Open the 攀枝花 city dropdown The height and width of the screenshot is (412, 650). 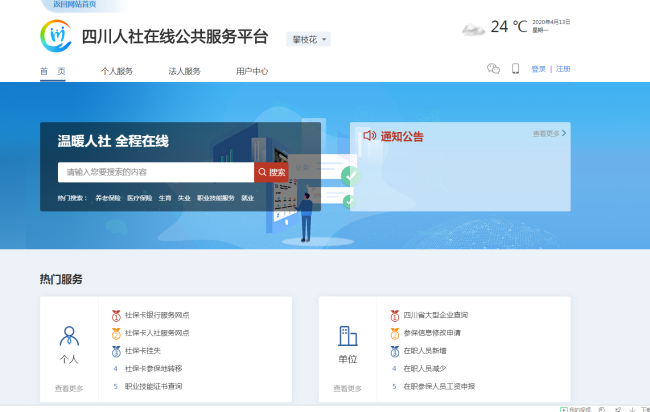point(310,40)
